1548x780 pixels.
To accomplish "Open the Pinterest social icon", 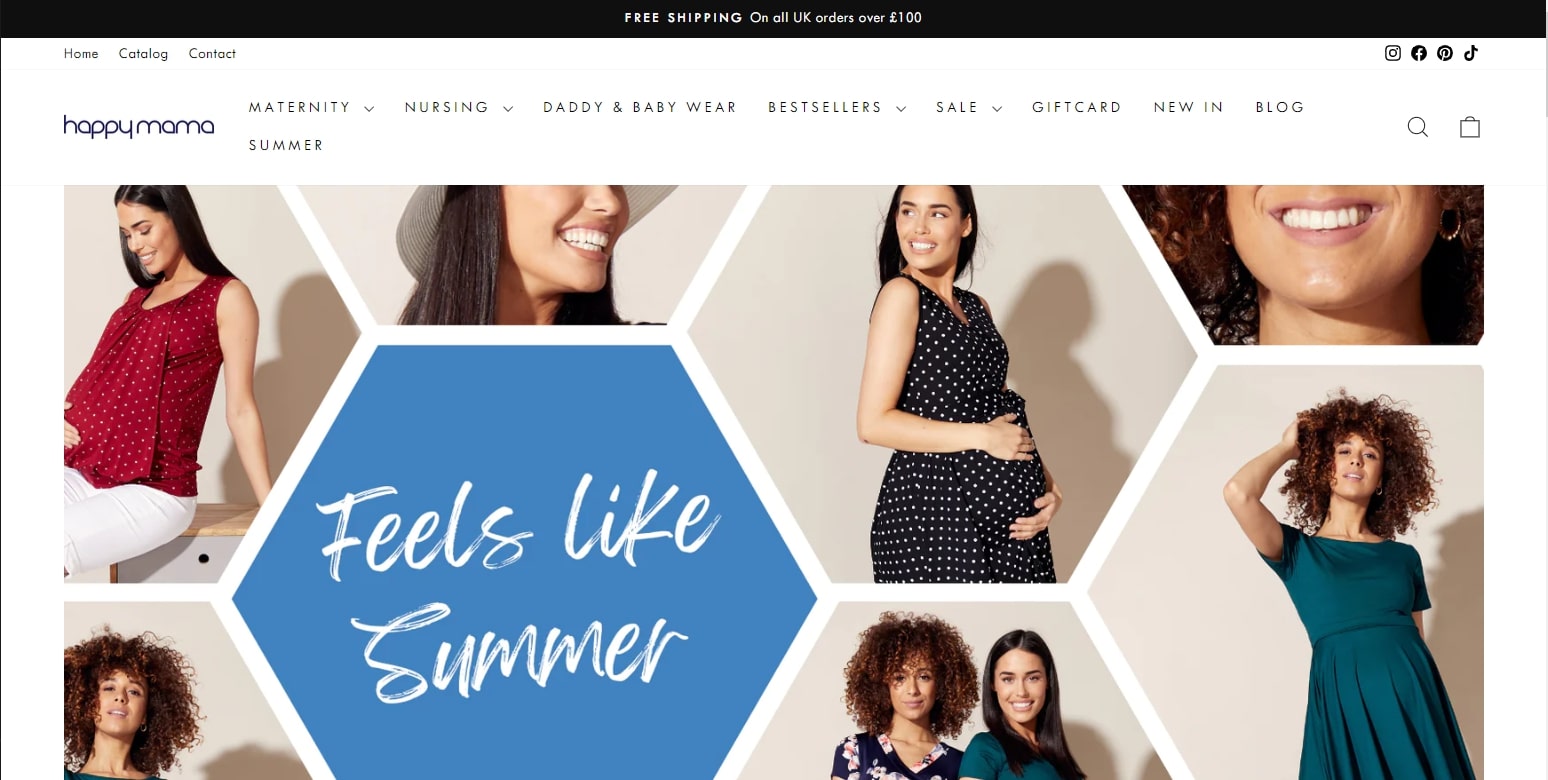I will [x=1445, y=54].
